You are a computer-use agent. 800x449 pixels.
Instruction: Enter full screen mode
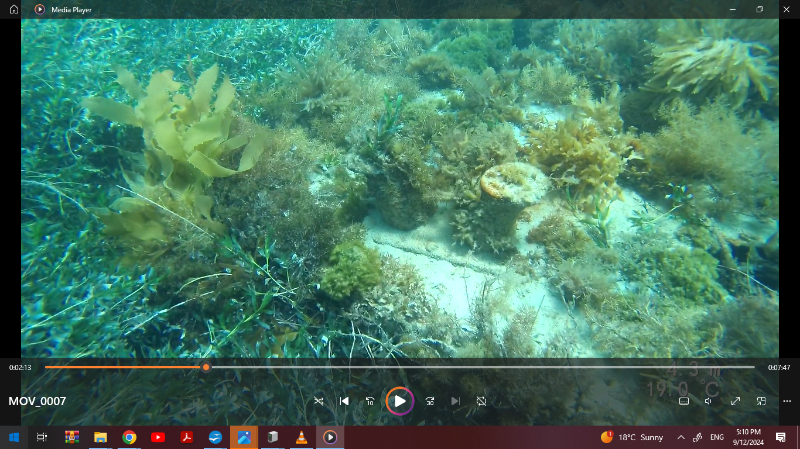point(735,401)
